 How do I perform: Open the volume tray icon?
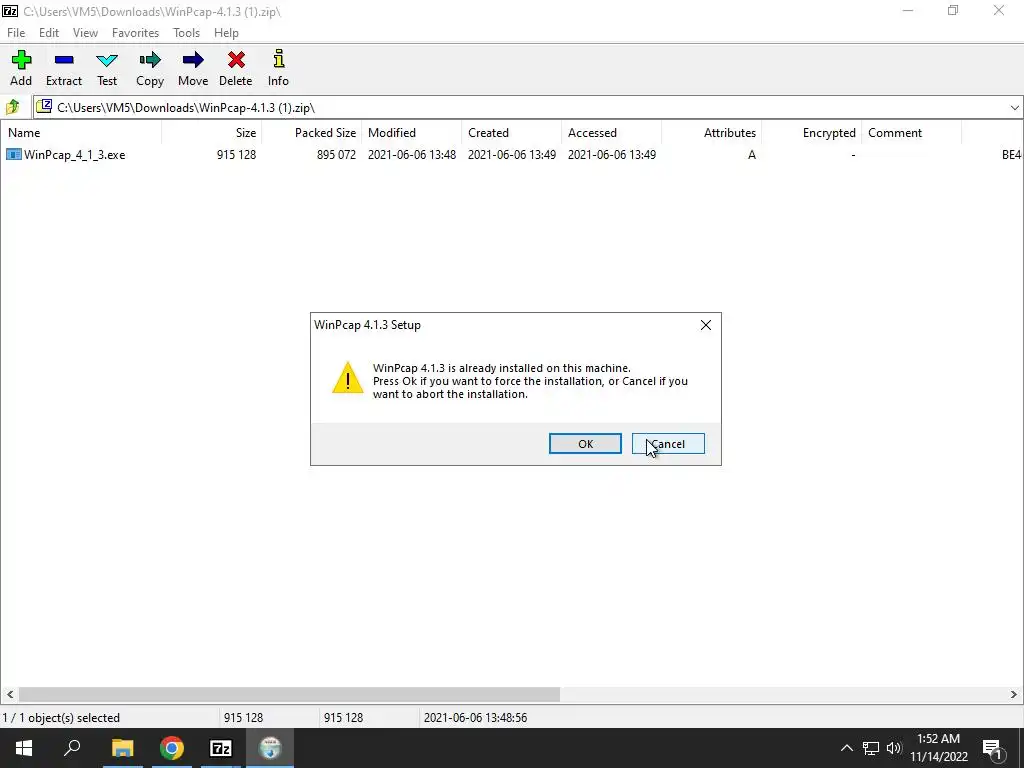tap(894, 748)
